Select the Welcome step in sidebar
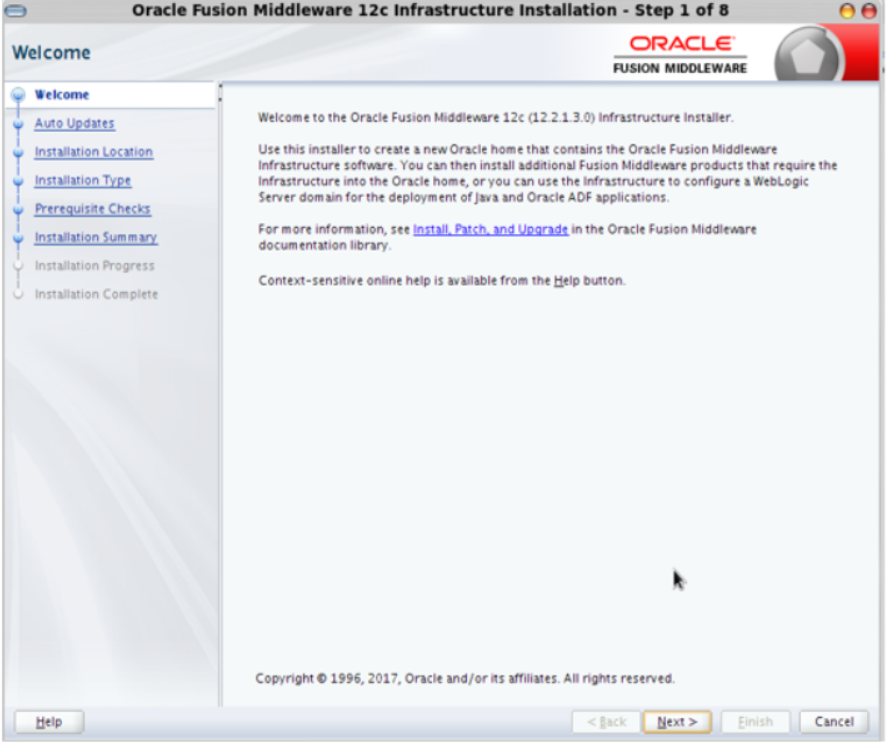The height and width of the screenshot is (746, 889). click(x=62, y=95)
